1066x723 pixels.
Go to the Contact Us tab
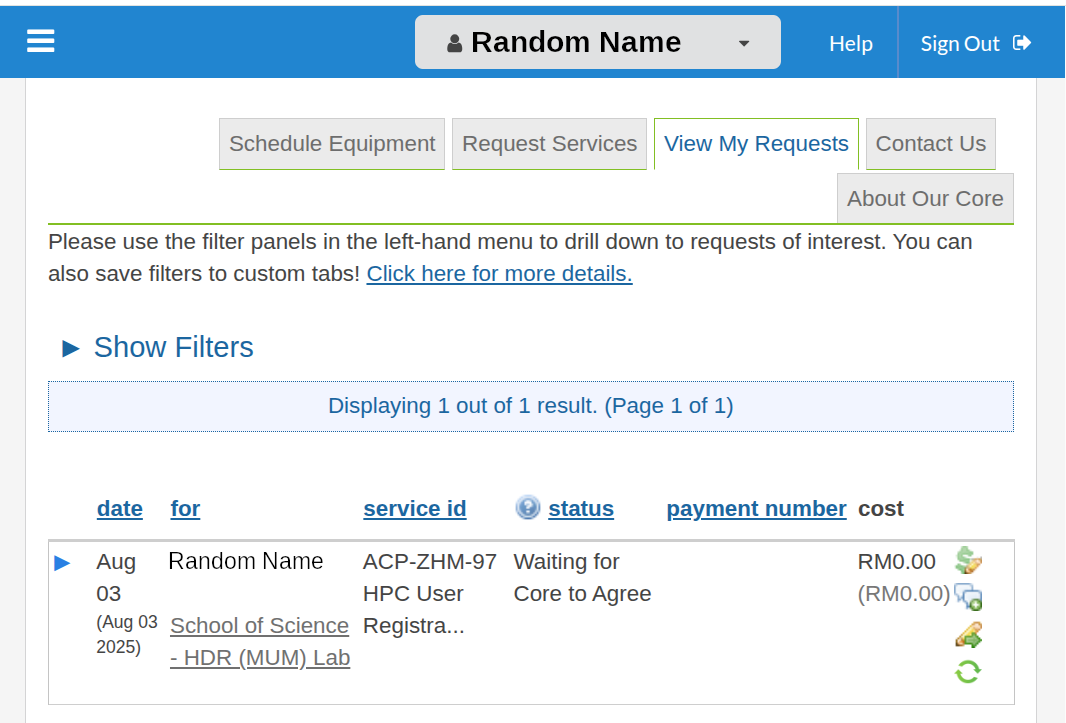[x=930, y=144]
